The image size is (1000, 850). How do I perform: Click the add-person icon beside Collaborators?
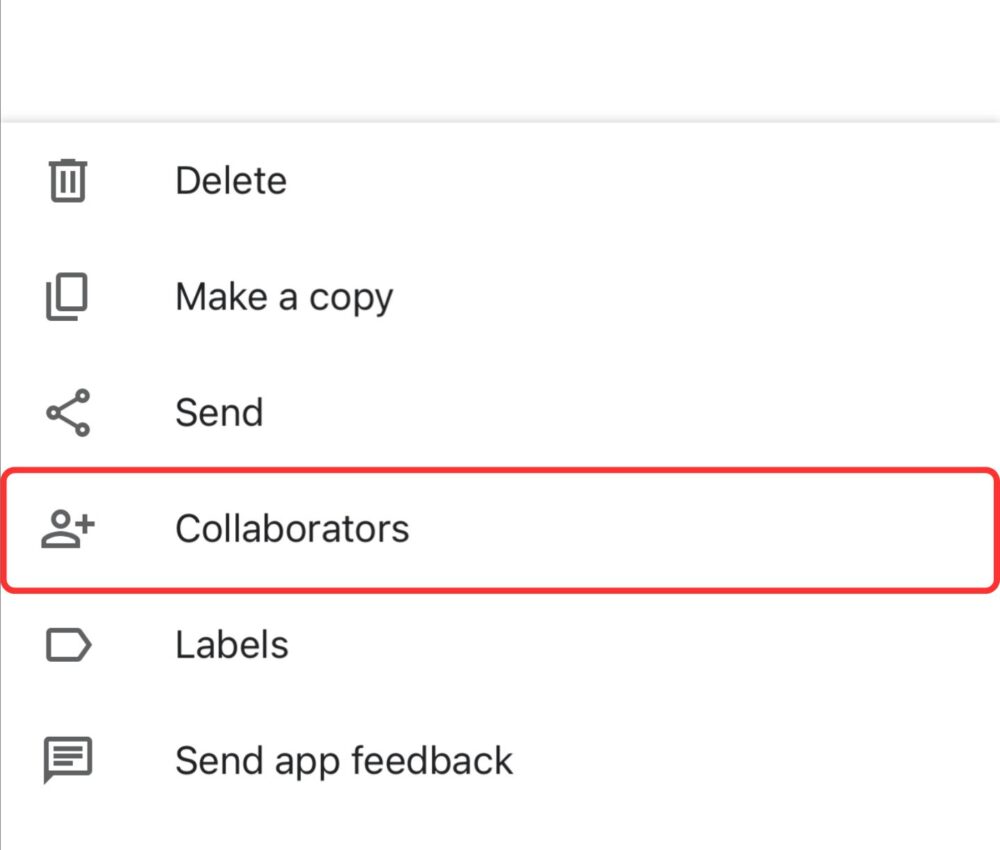65,528
